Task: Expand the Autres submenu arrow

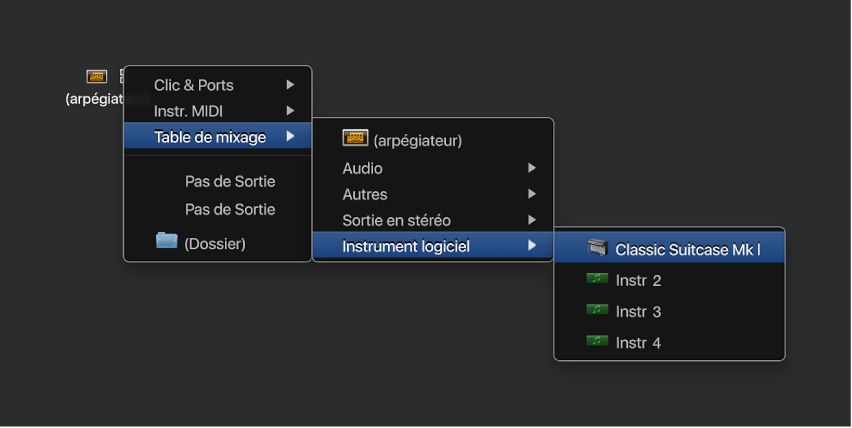Action: pos(533,194)
